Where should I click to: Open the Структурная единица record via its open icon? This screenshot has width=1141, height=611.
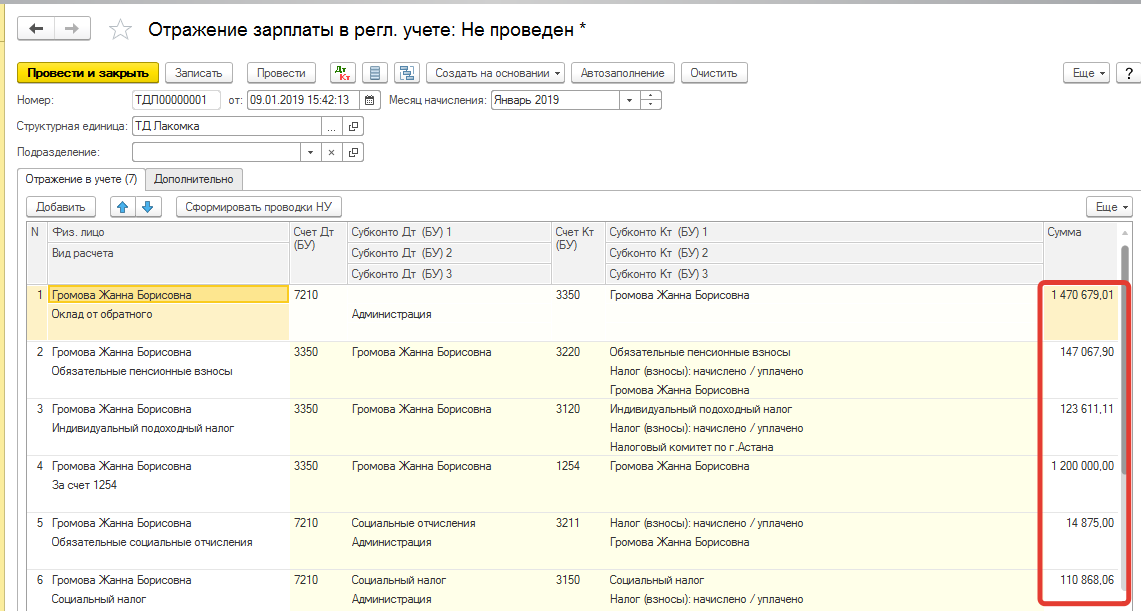pos(354,127)
